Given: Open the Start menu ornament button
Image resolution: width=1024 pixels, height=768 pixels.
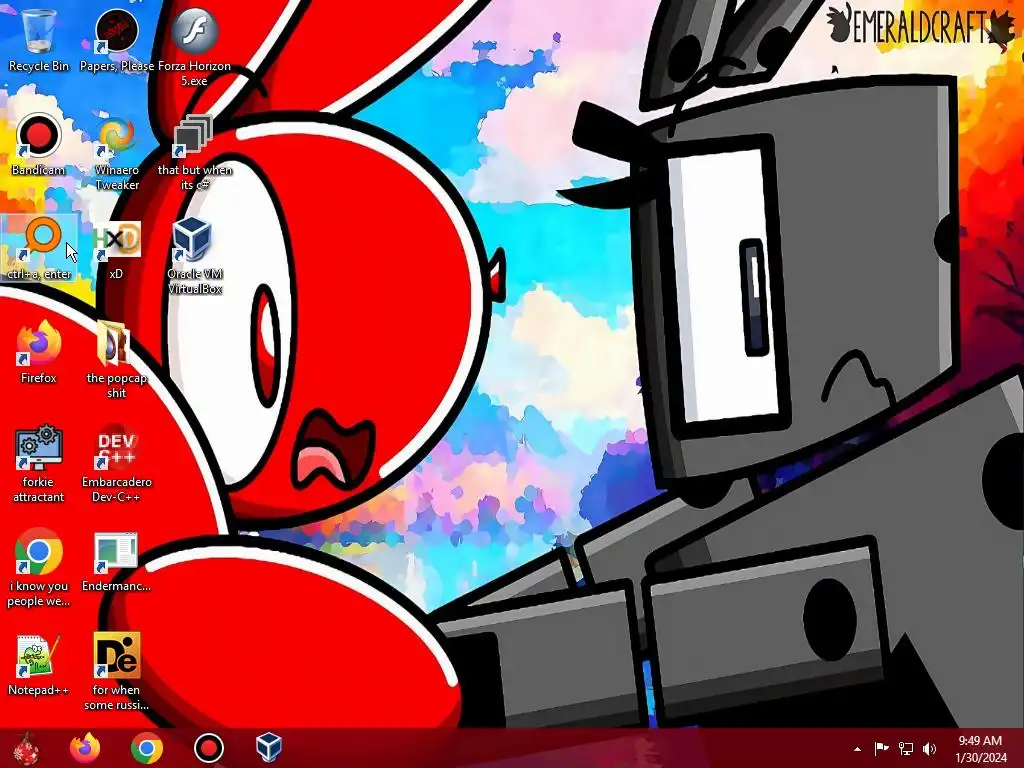Looking at the screenshot, I should 26,748.
